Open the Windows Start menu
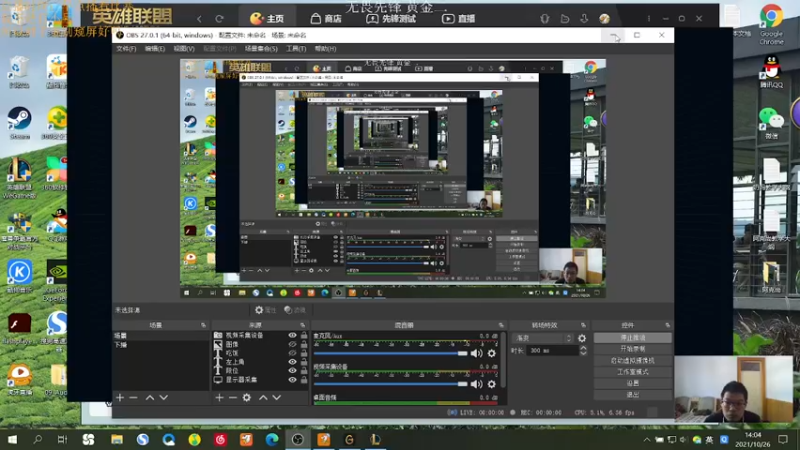 [12, 439]
